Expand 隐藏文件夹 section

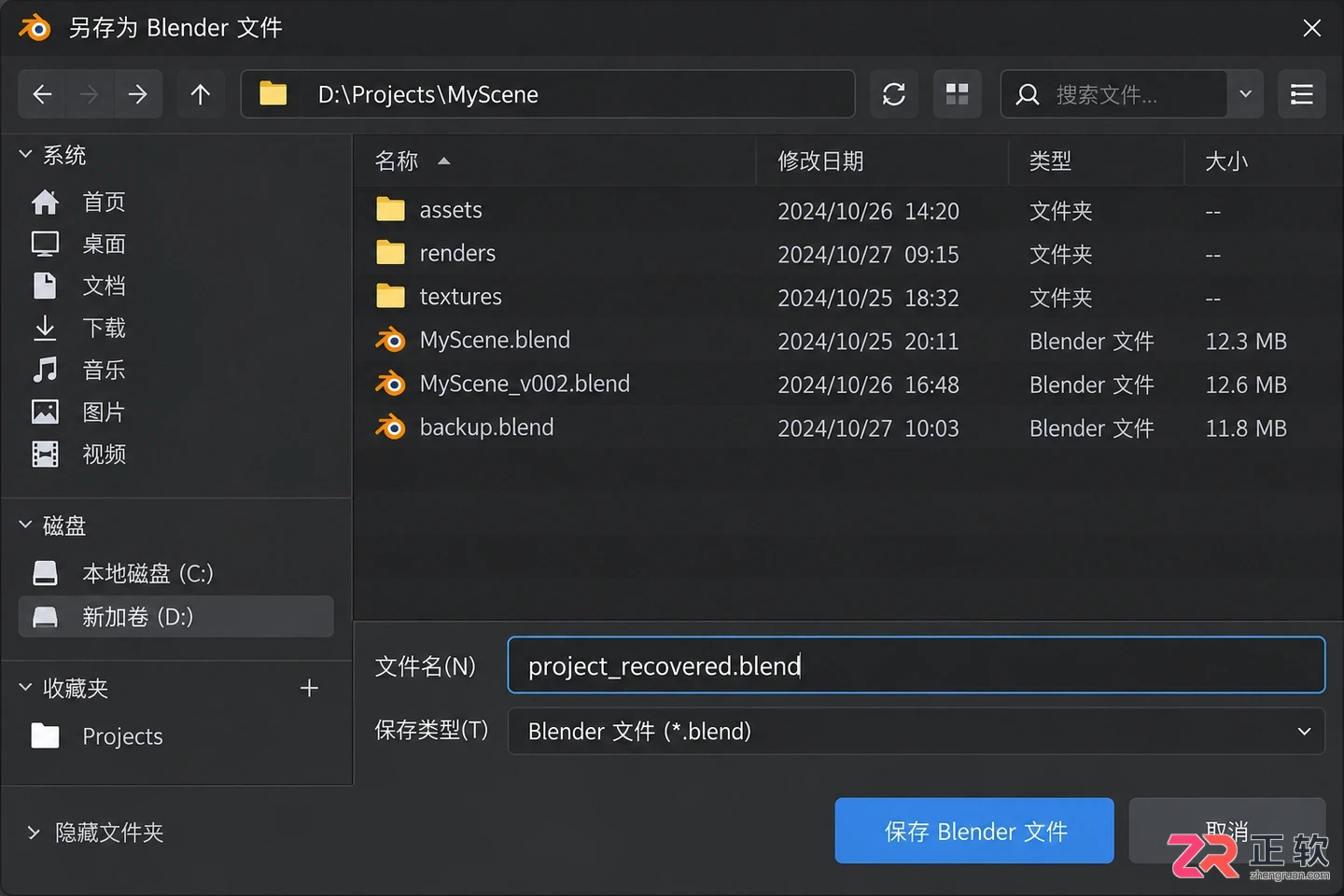coord(34,833)
